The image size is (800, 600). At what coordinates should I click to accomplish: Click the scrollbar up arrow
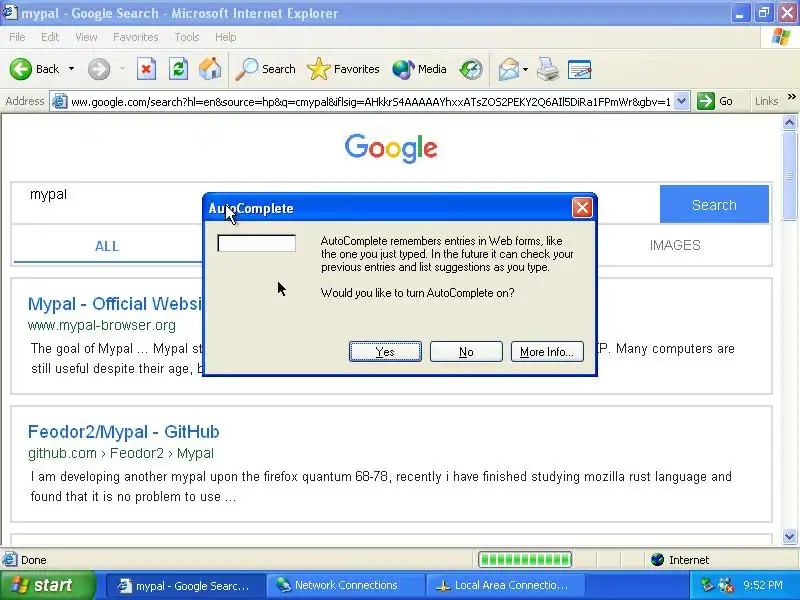click(x=789, y=122)
